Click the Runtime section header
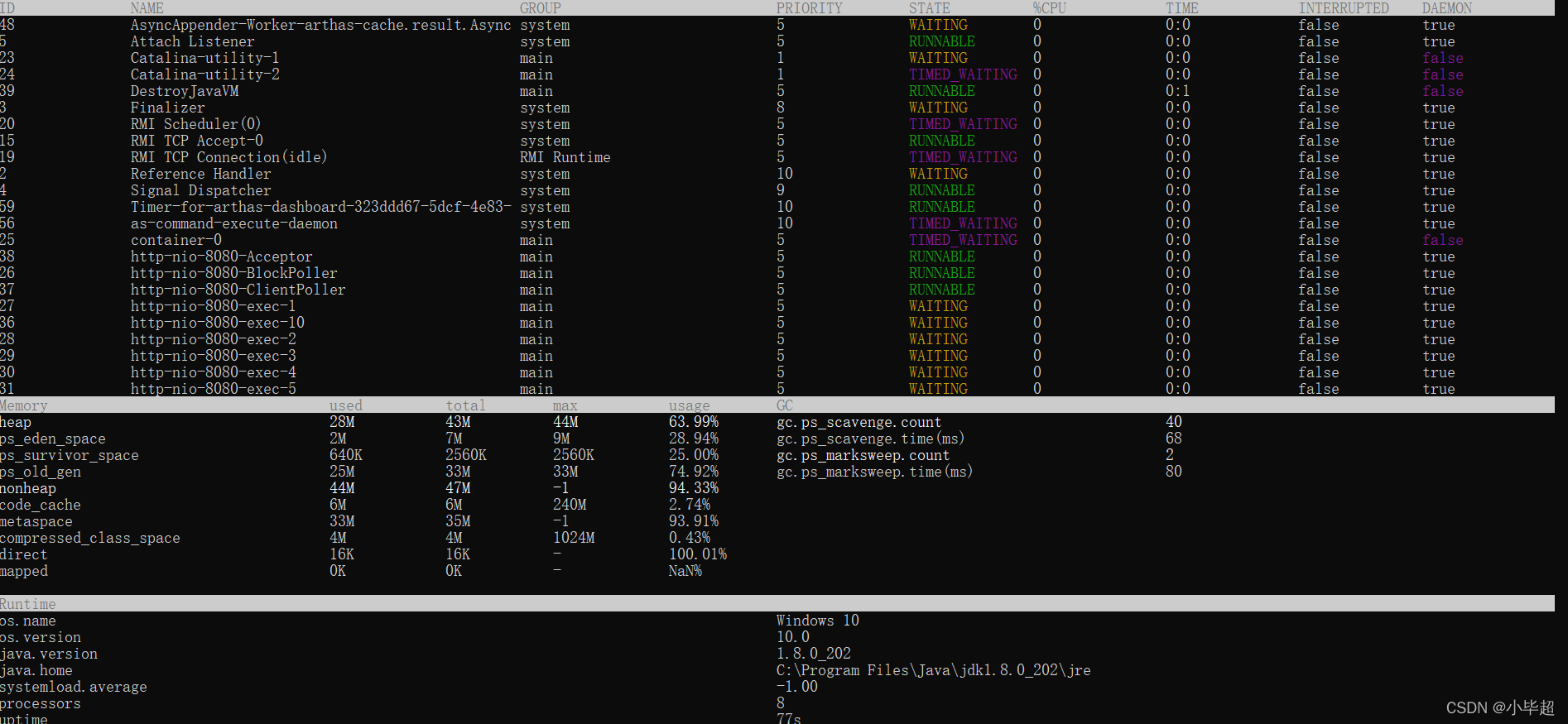This screenshot has width=1568, height=724. 28,604
